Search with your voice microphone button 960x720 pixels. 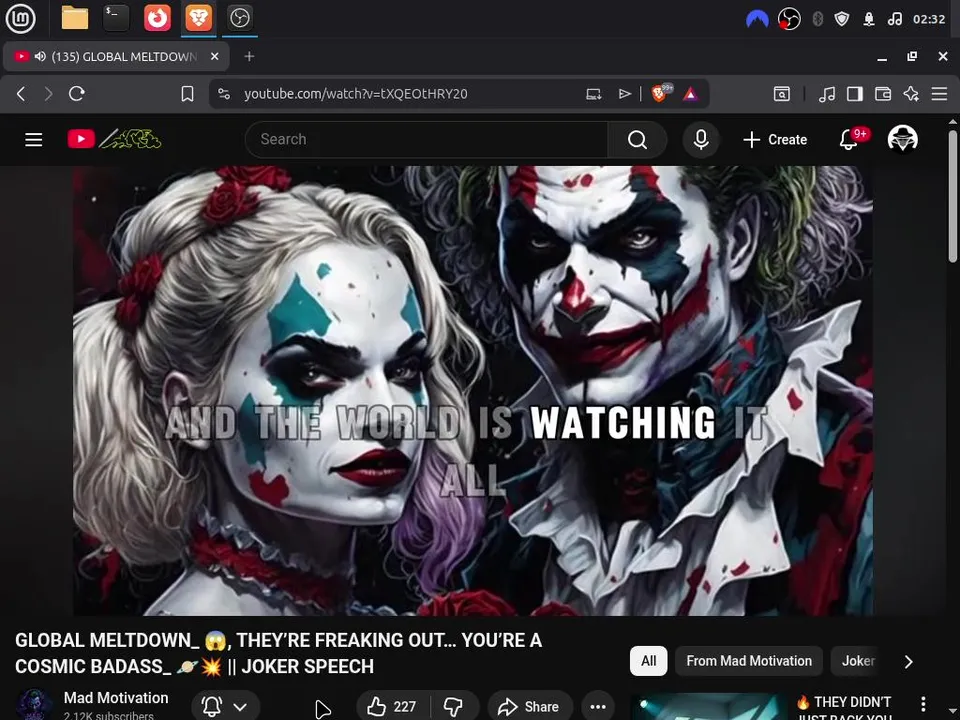coord(701,140)
